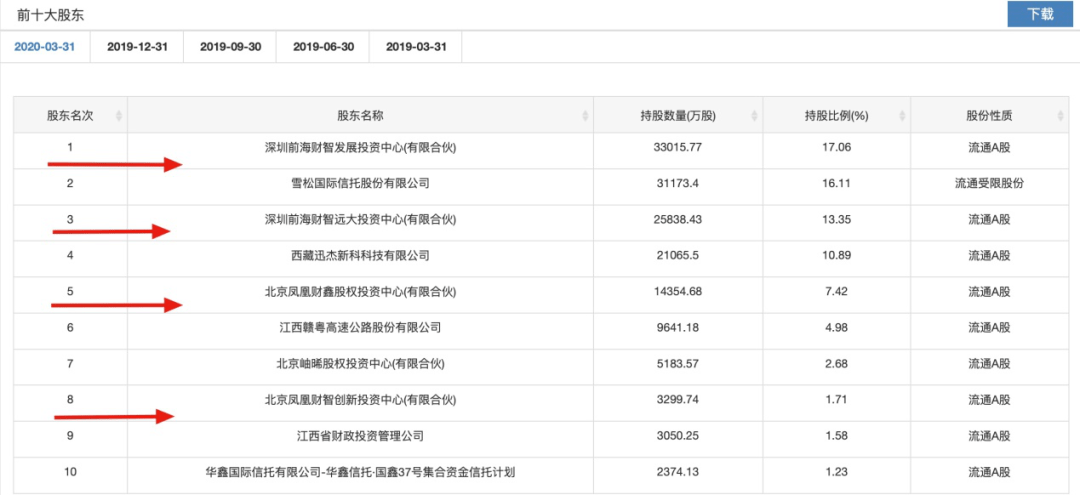Click the 持股数量(万股) header label
The image size is (1080, 495).
tap(678, 116)
